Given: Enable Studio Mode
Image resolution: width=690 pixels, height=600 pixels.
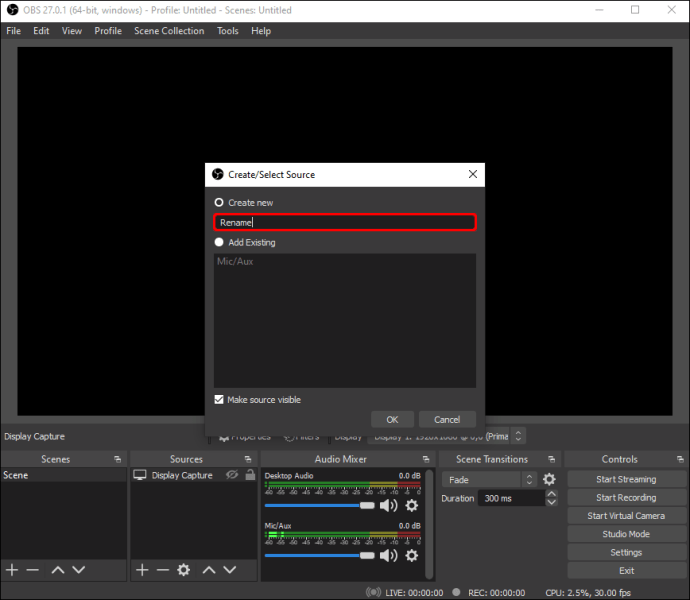Looking at the screenshot, I should point(626,534).
